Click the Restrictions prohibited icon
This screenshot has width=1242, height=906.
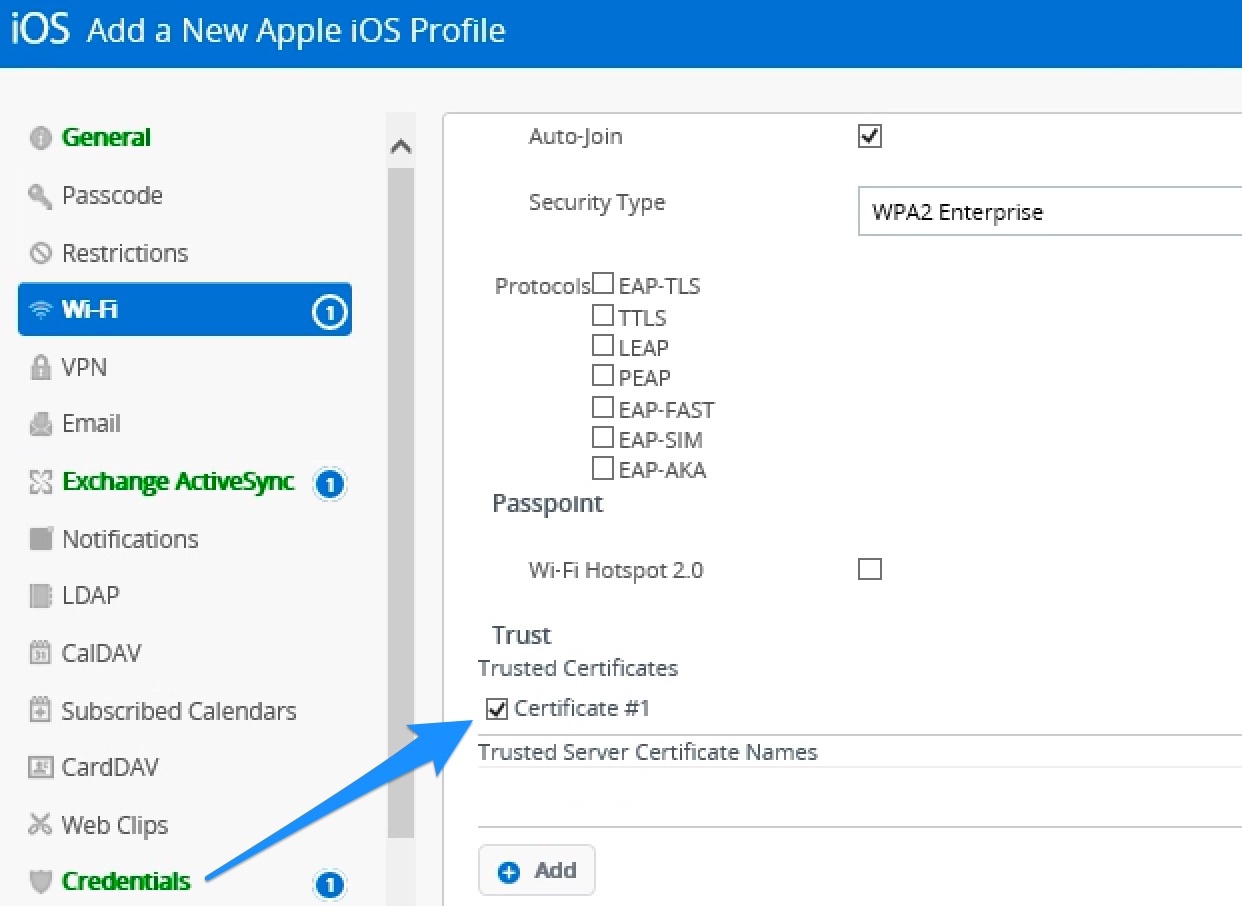[40, 253]
